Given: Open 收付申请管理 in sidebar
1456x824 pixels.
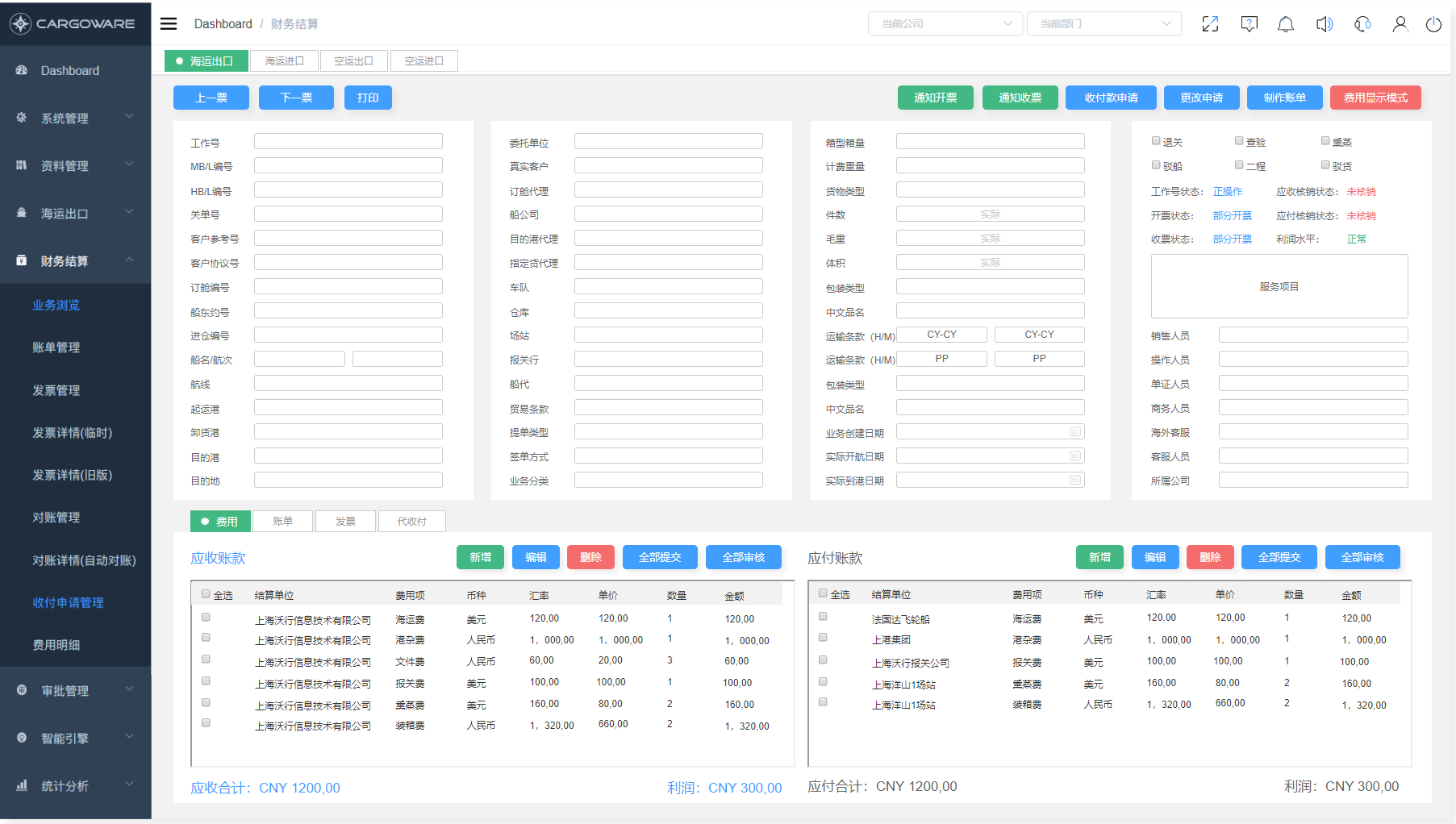Looking at the screenshot, I should click(x=68, y=603).
